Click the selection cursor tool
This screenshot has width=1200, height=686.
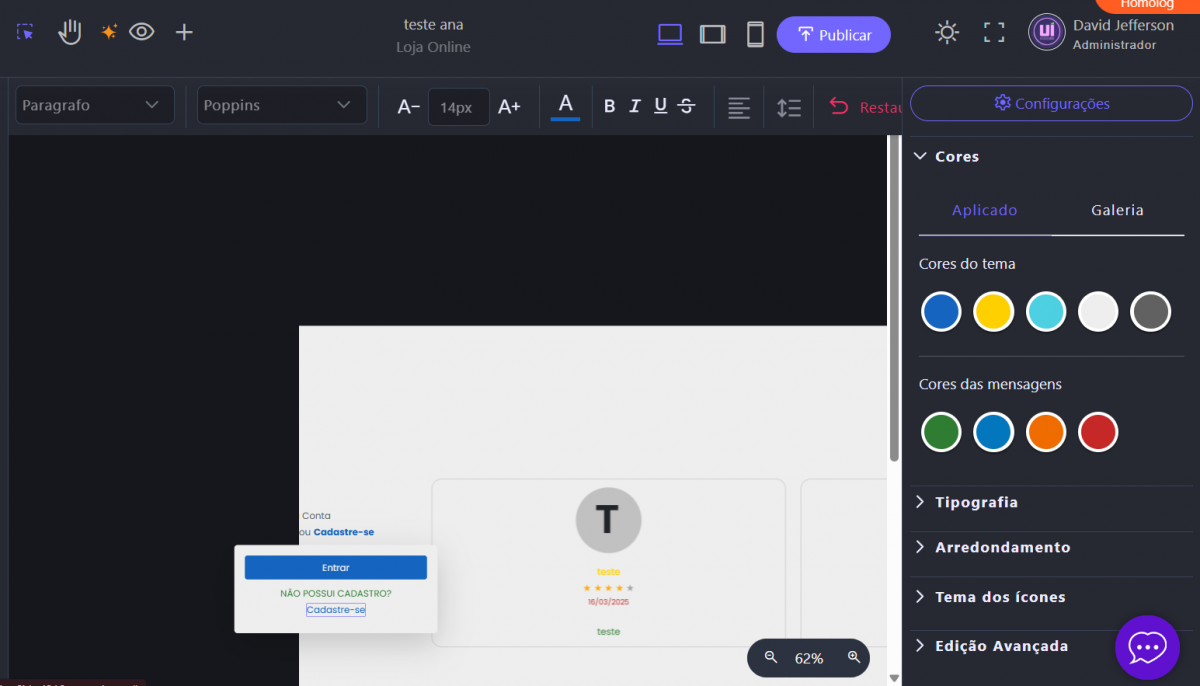pyautogui.click(x=26, y=32)
